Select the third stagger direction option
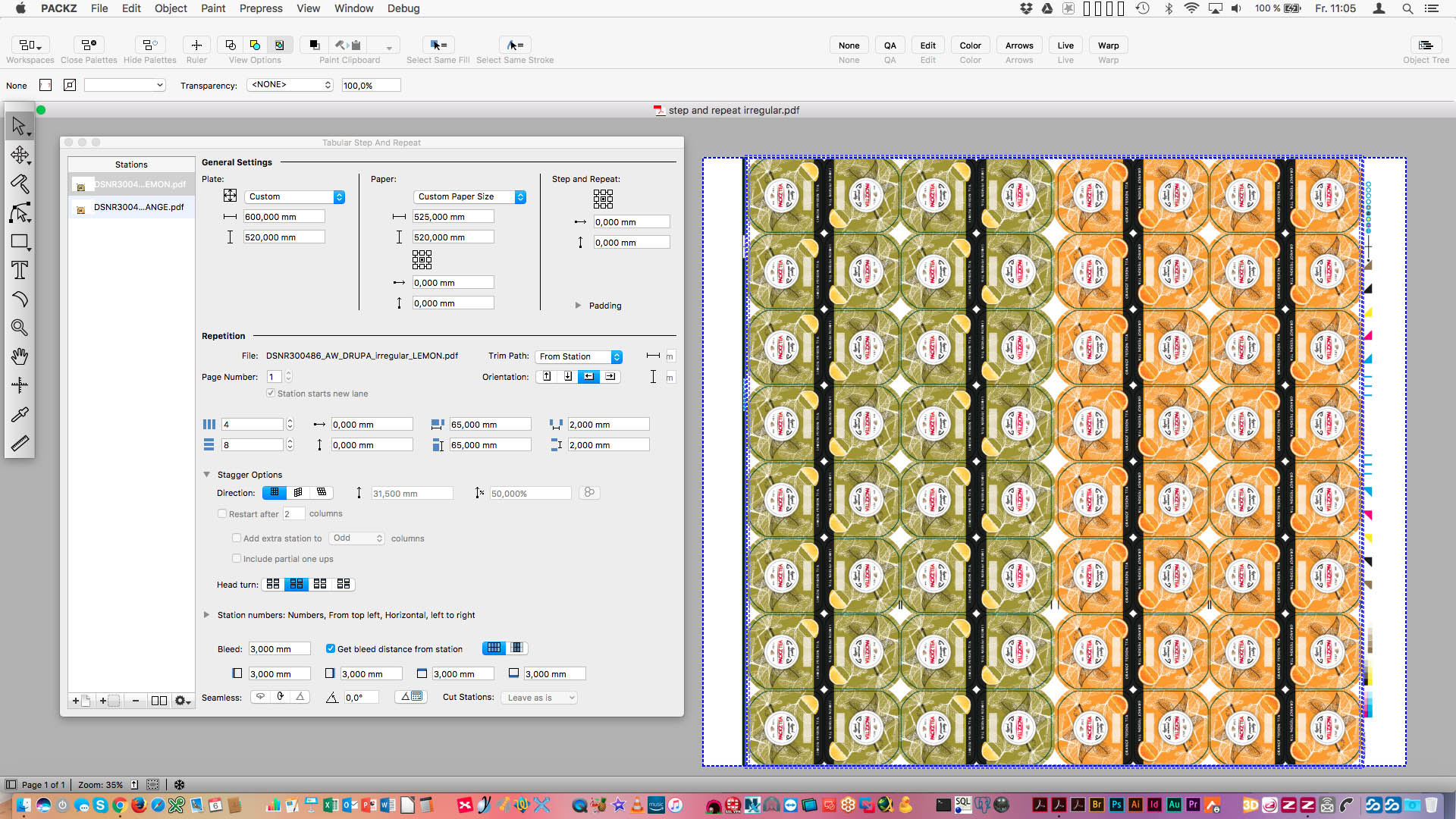Viewport: 1456px width, 819px height. coord(322,493)
